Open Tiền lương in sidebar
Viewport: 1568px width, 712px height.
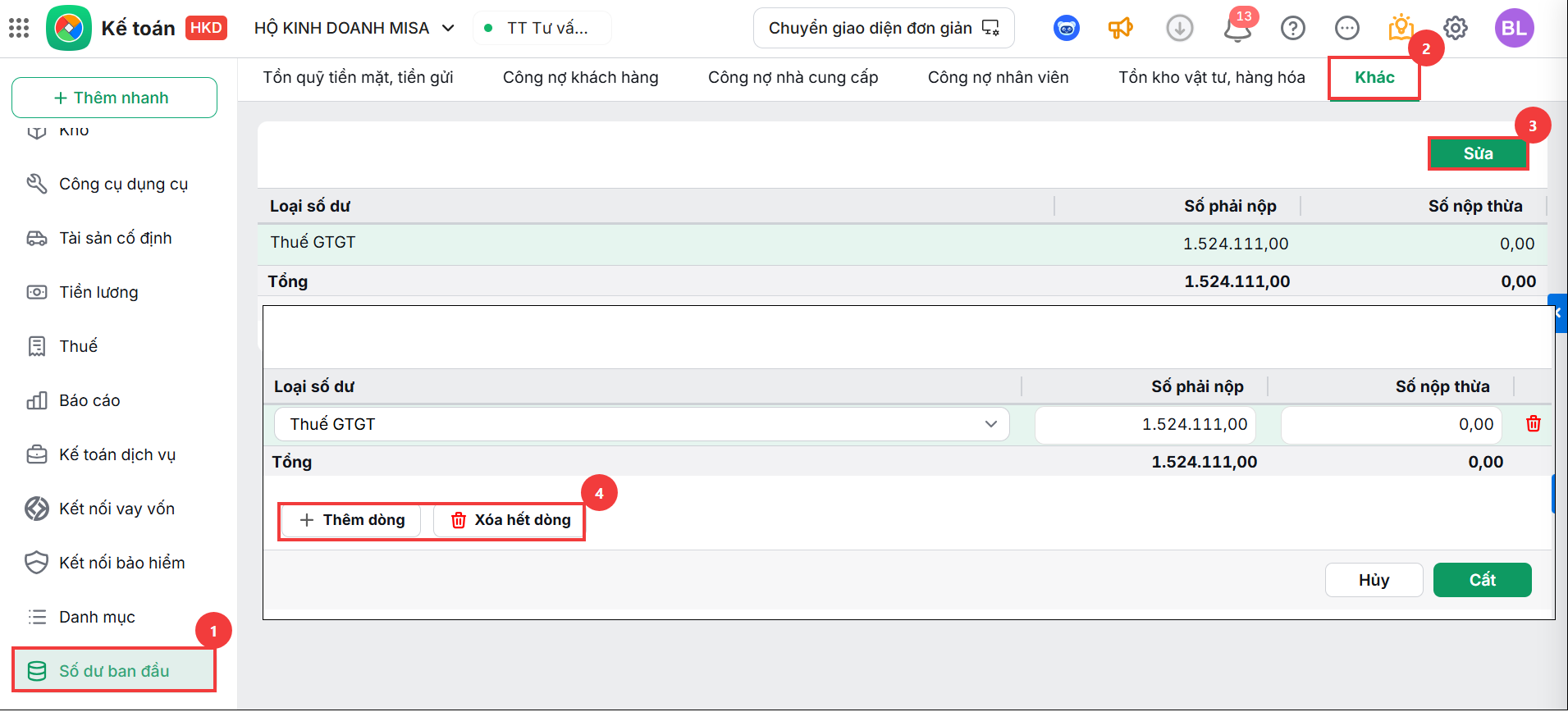tap(115, 292)
